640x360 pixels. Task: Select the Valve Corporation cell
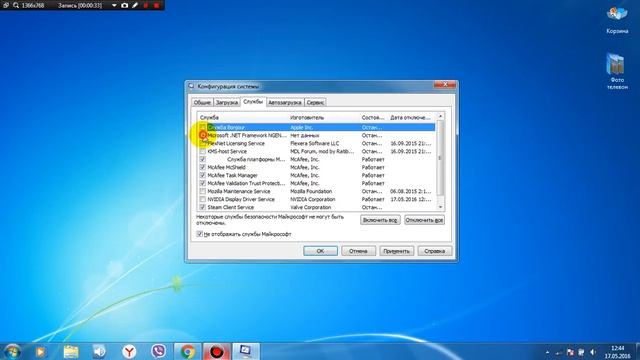[x=311, y=207]
